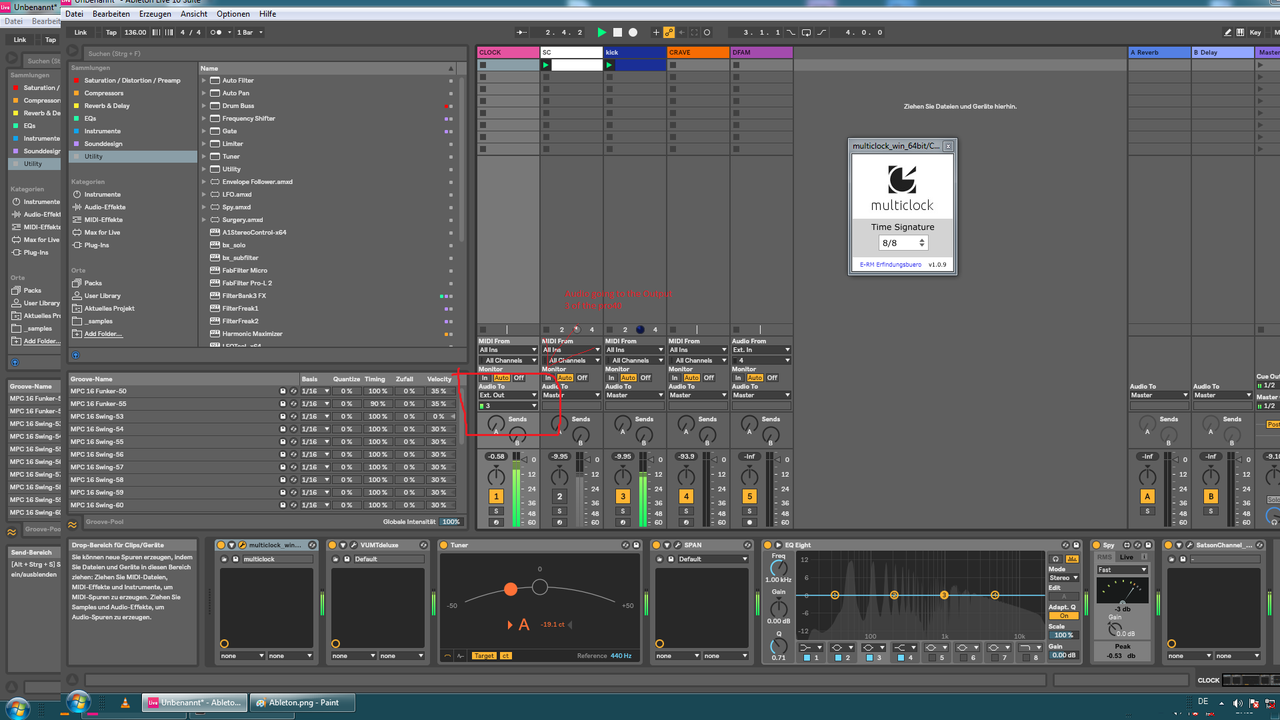Open the 1 Bar quantization dropdown
Image resolution: width=1280 pixels, height=720 pixels.
click(x=249, y=32)
